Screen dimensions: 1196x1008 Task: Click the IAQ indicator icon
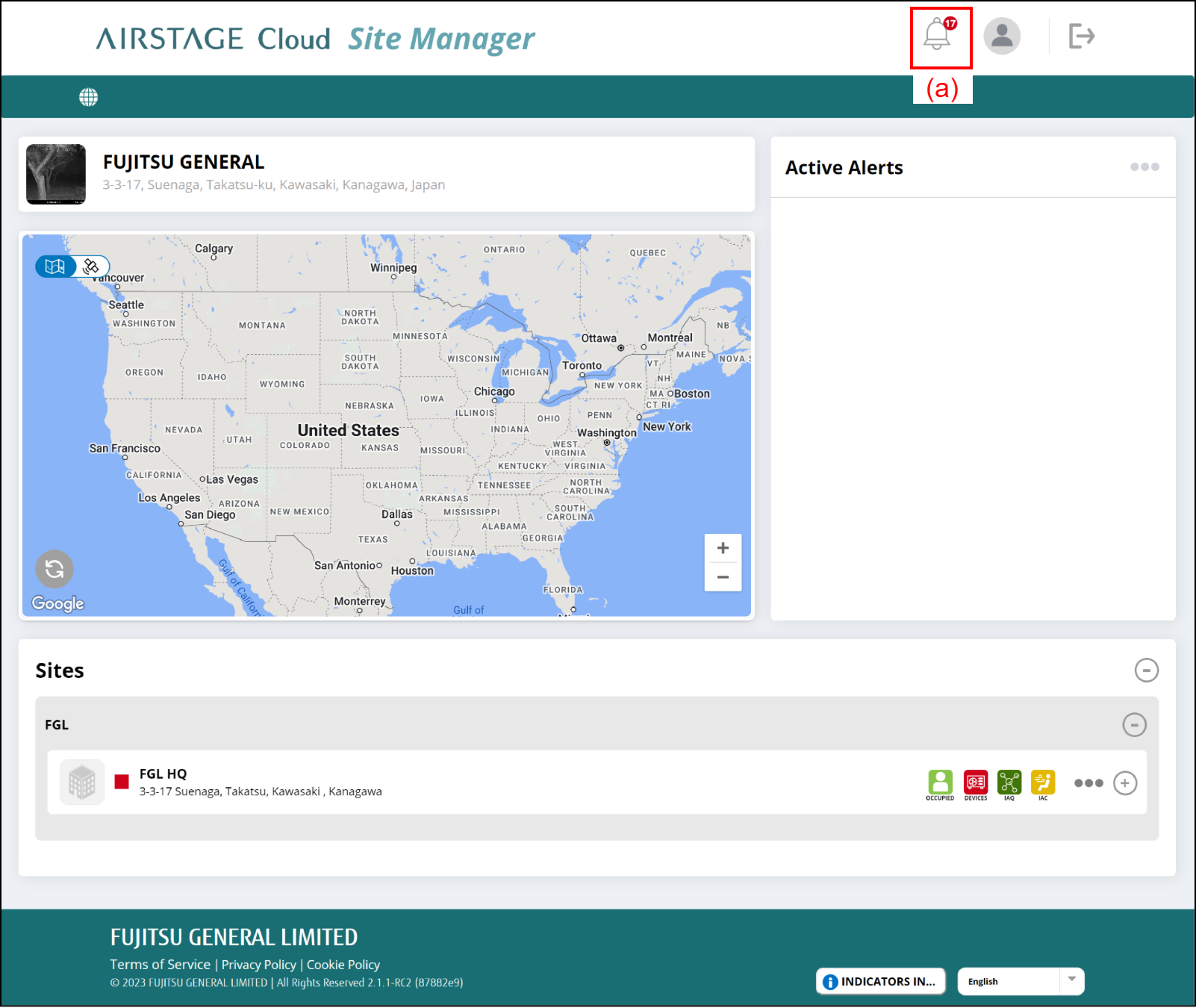coord(1009,783)
